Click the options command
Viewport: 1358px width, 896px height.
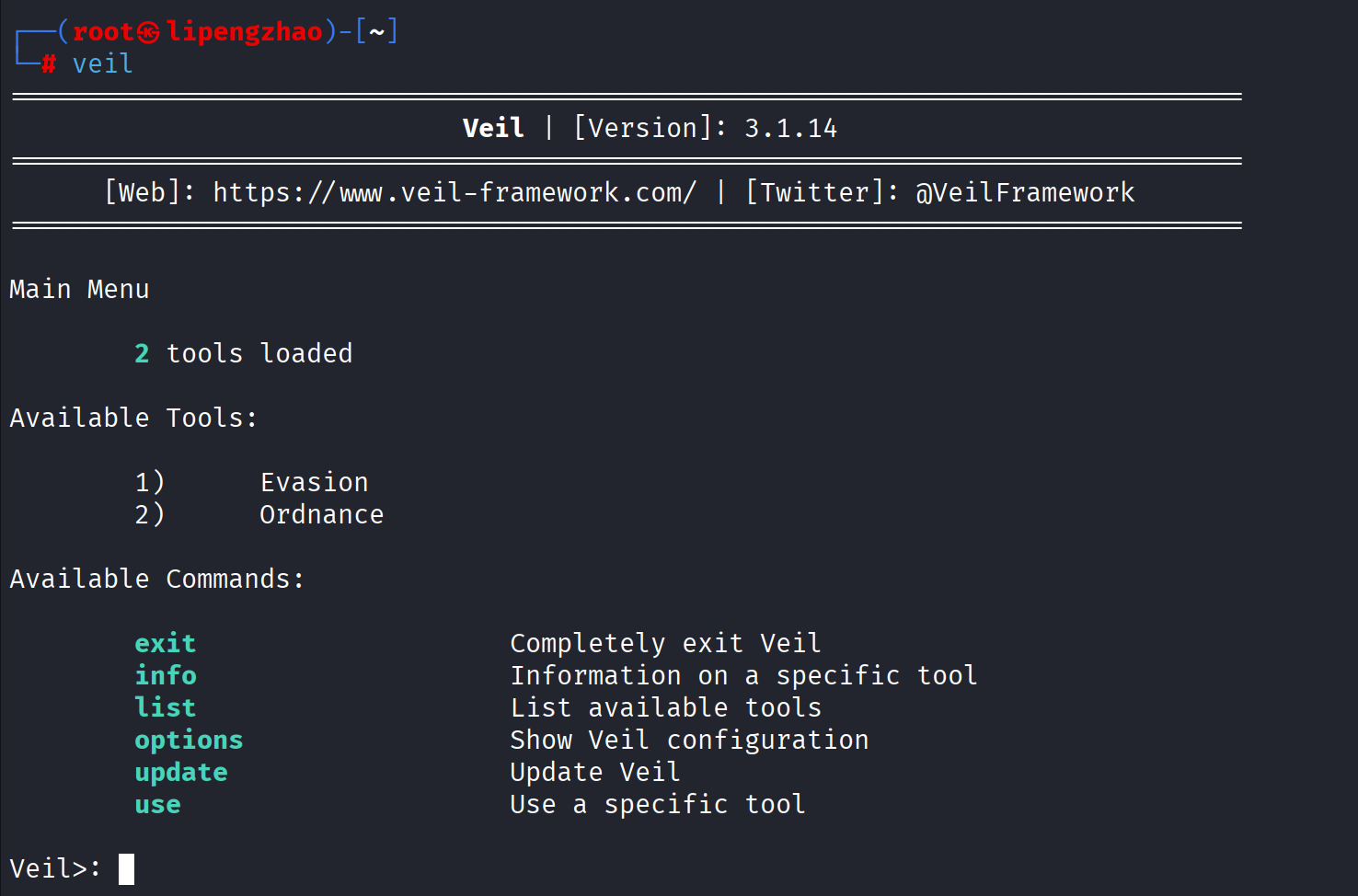coord(189,741)
